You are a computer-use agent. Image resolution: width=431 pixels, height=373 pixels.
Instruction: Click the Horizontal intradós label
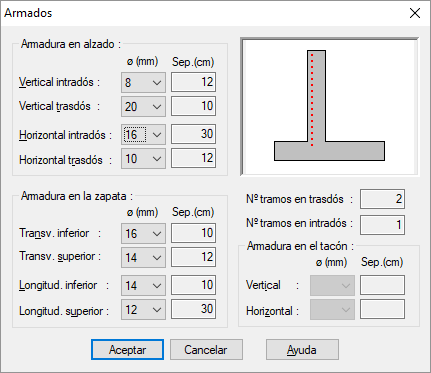click(x=65, y=135)
